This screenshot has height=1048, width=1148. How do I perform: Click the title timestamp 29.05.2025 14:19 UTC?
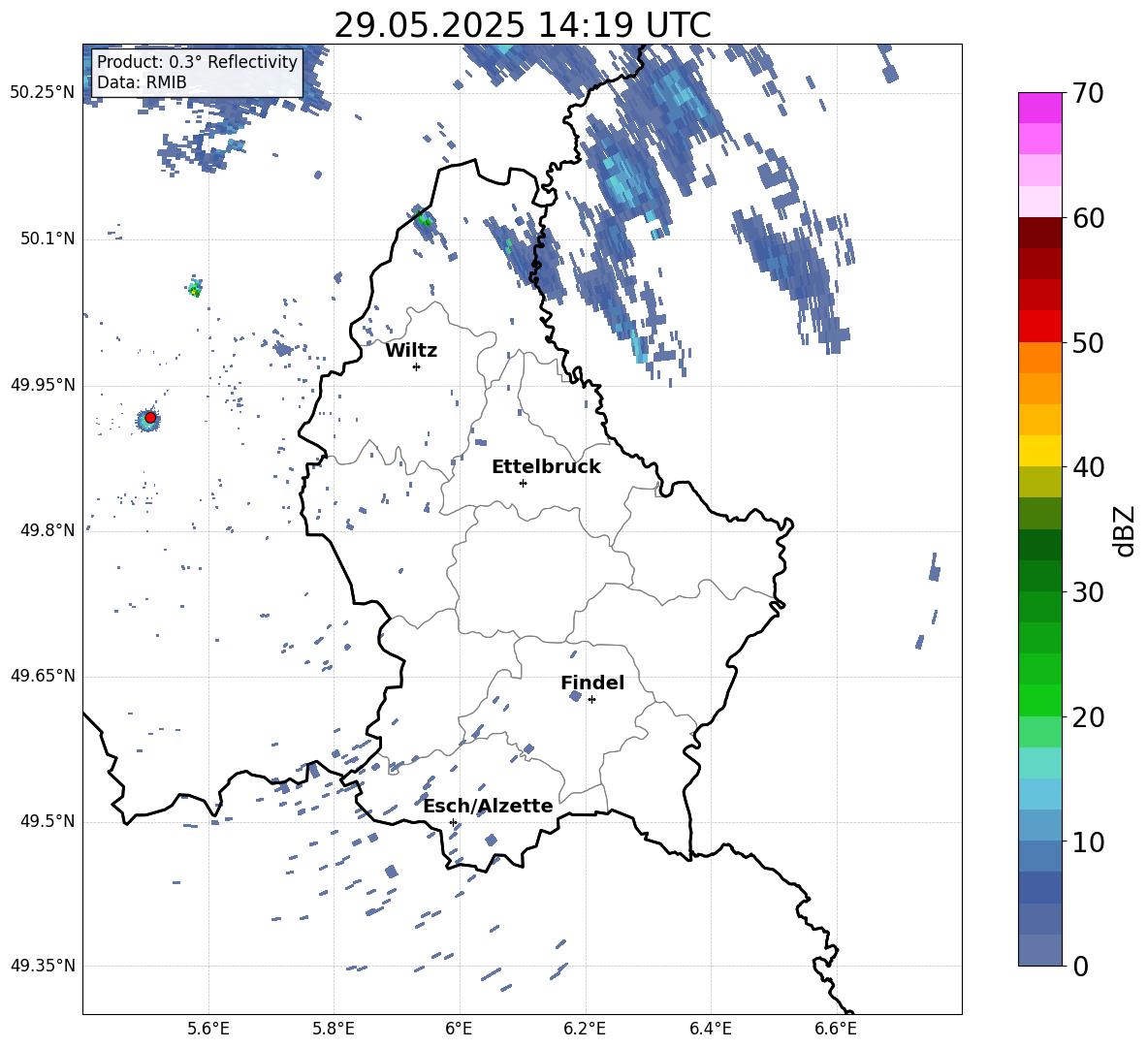pyautogui.click(x=523, y=25)
